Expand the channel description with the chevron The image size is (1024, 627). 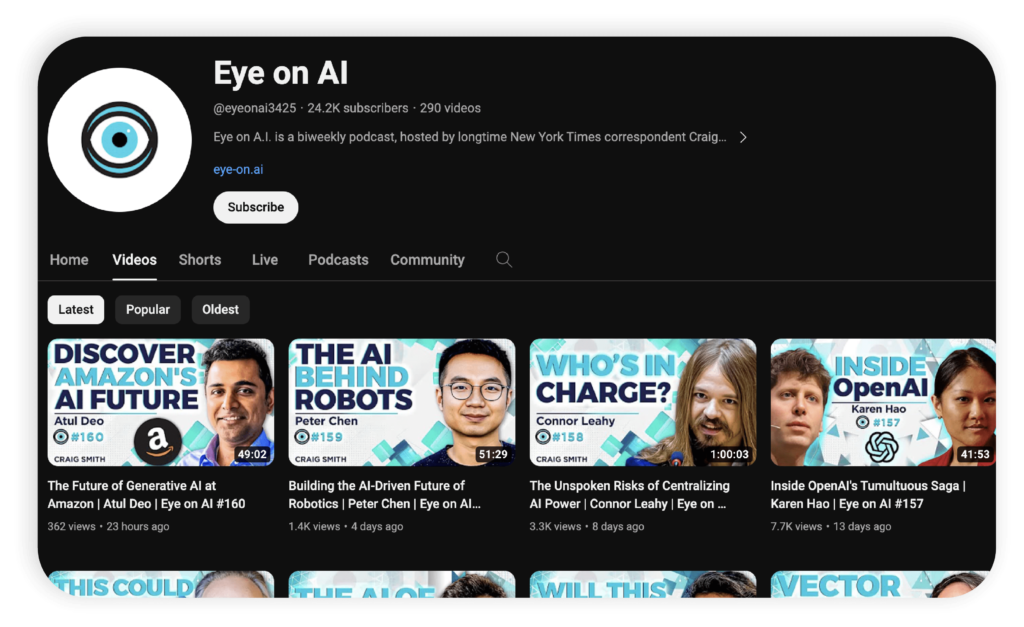pyautogui.click(x=743, y=137)
